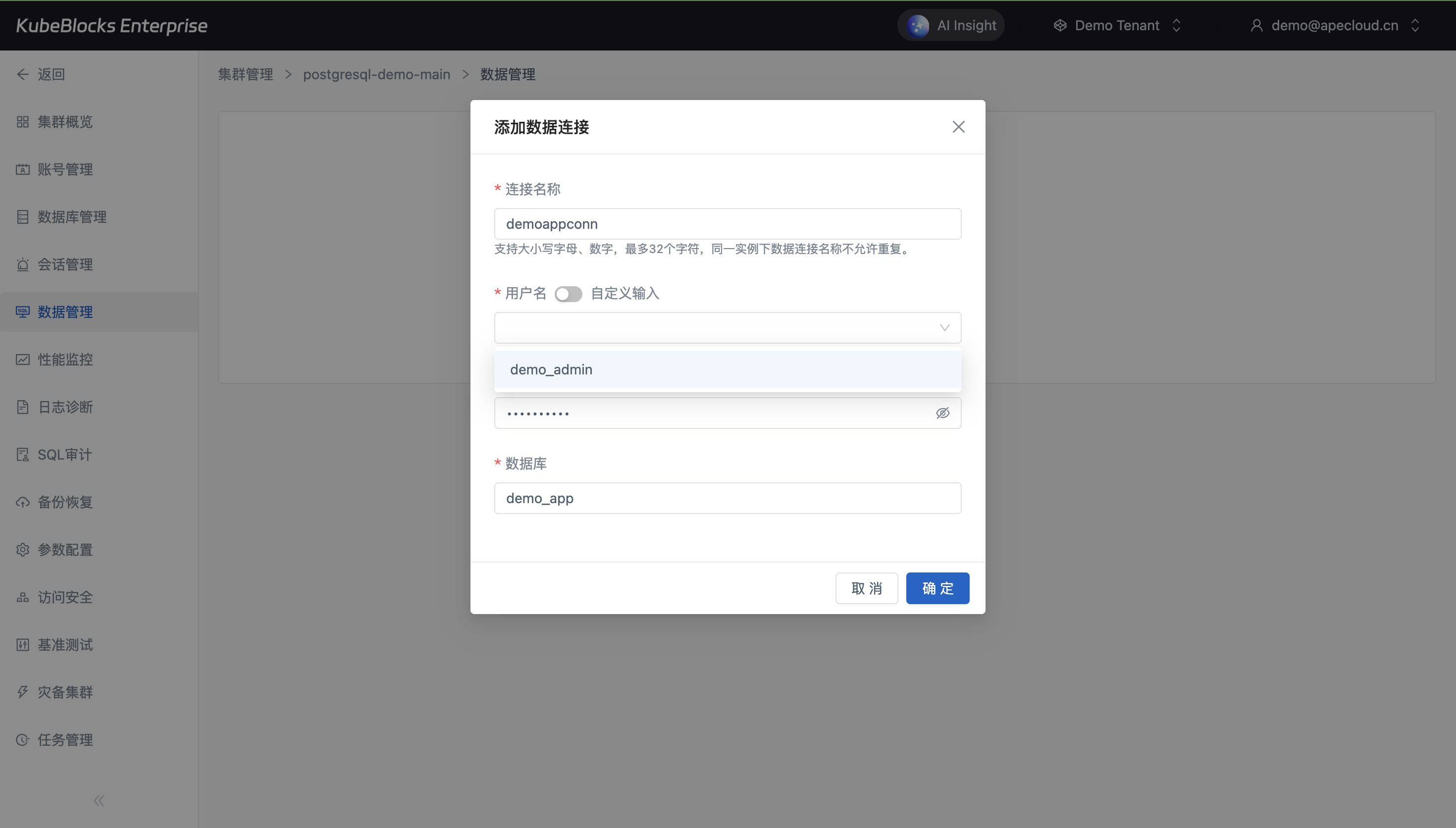The height and width of the screenshot is (828, 1456).
Task: Toggle the 自定义输入 username switch
Action: [x=568, y=294]
